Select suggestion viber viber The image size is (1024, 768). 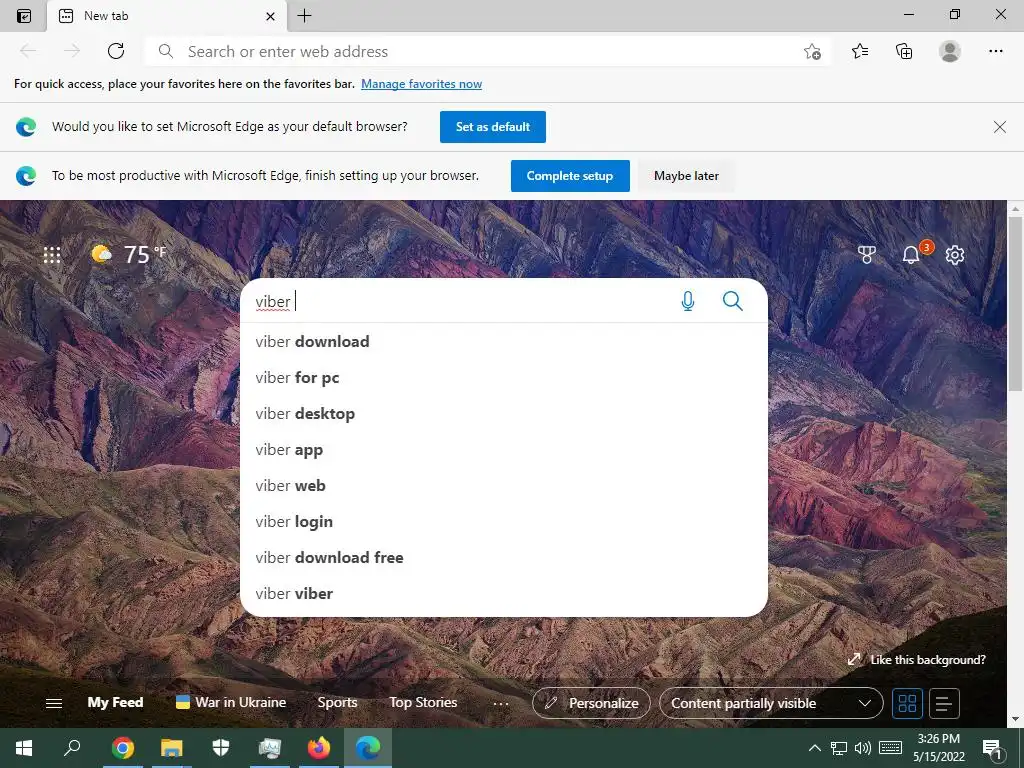504,593
